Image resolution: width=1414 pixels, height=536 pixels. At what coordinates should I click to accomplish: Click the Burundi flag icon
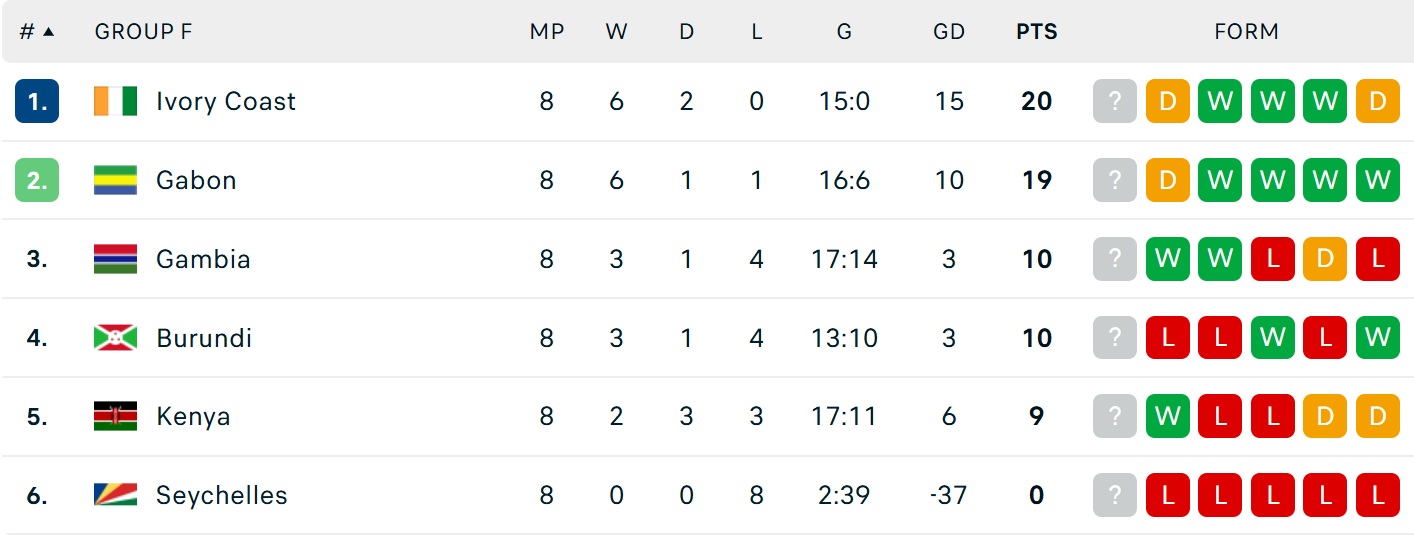click(115, 338)
